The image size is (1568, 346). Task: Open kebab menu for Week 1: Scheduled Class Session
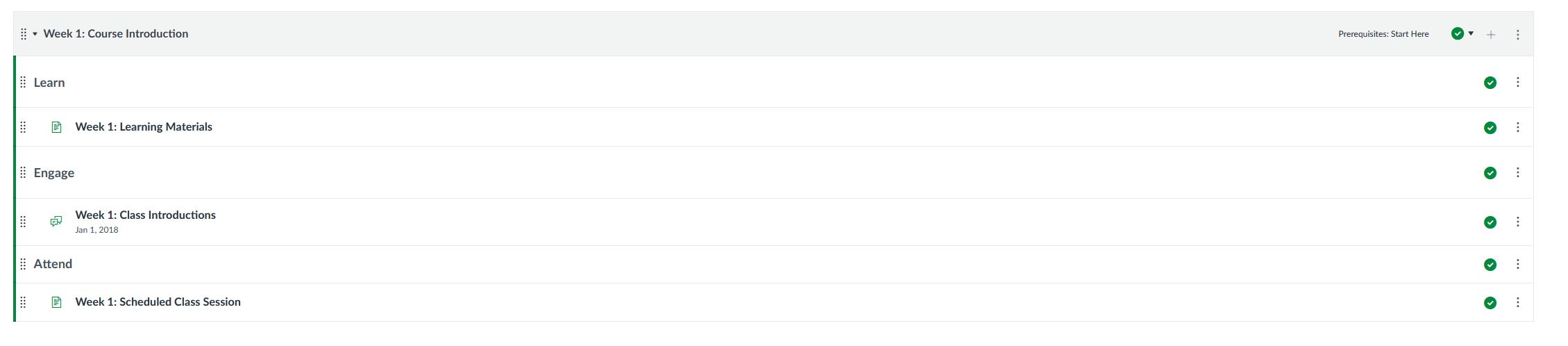(x=1518, y=302)
